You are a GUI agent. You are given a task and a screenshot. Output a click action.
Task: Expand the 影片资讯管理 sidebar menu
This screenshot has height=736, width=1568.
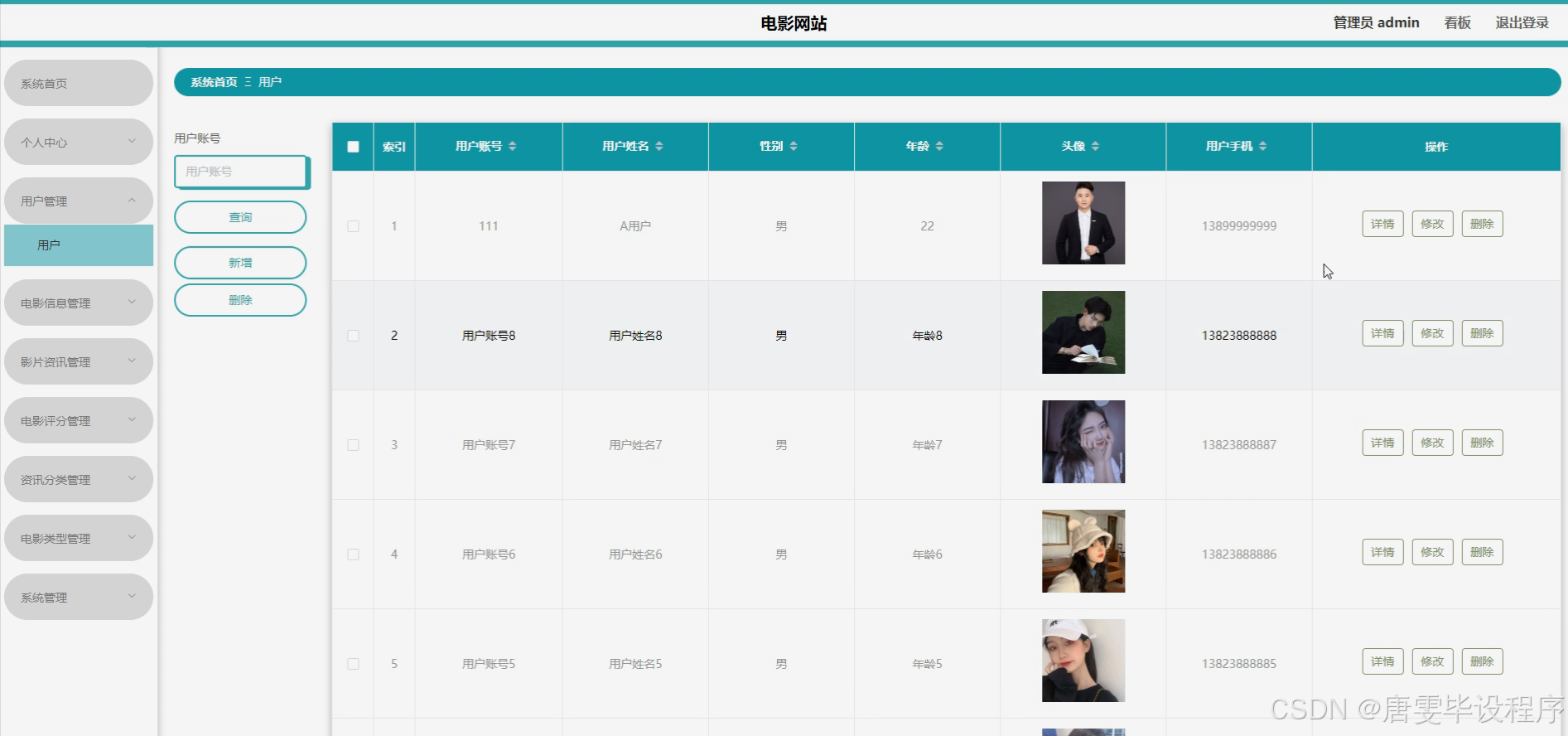pos(79,361)
